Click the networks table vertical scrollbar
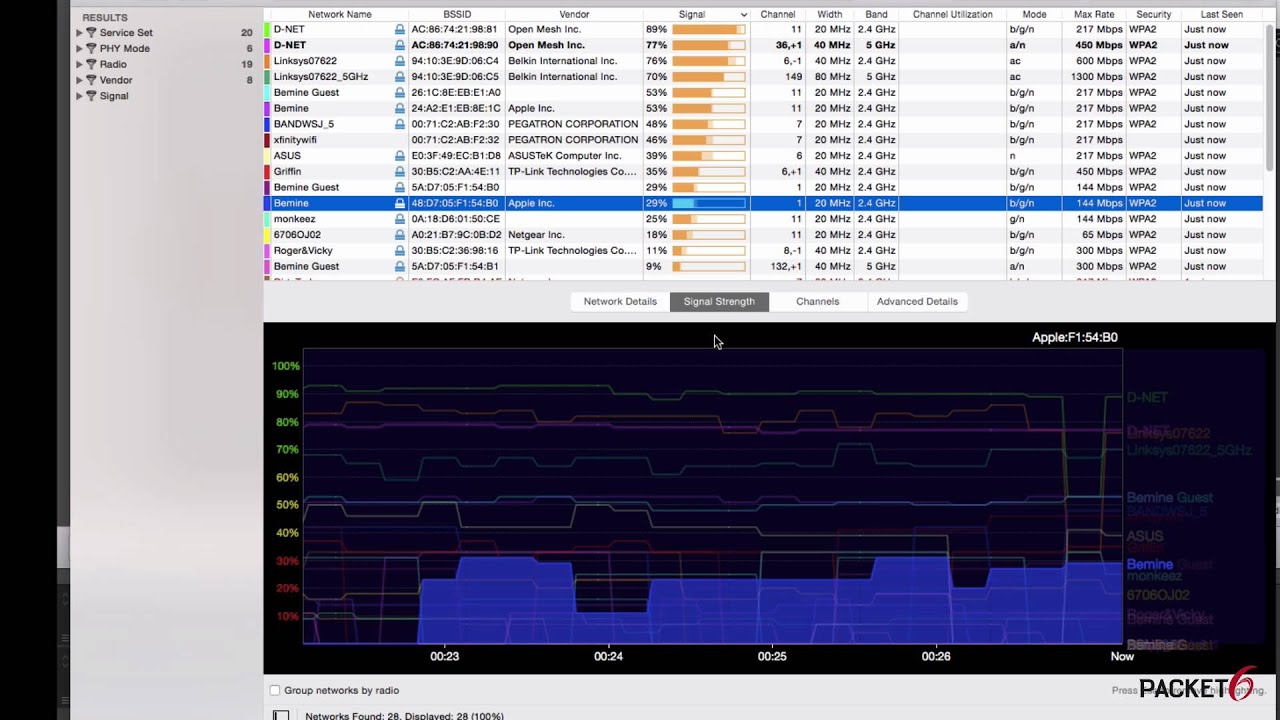Screen dimensions: 1280x720 click(1270, 97)
